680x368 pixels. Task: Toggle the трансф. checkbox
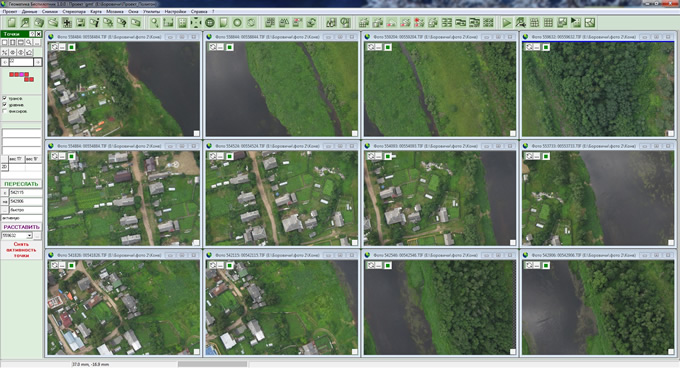point(5,98)
